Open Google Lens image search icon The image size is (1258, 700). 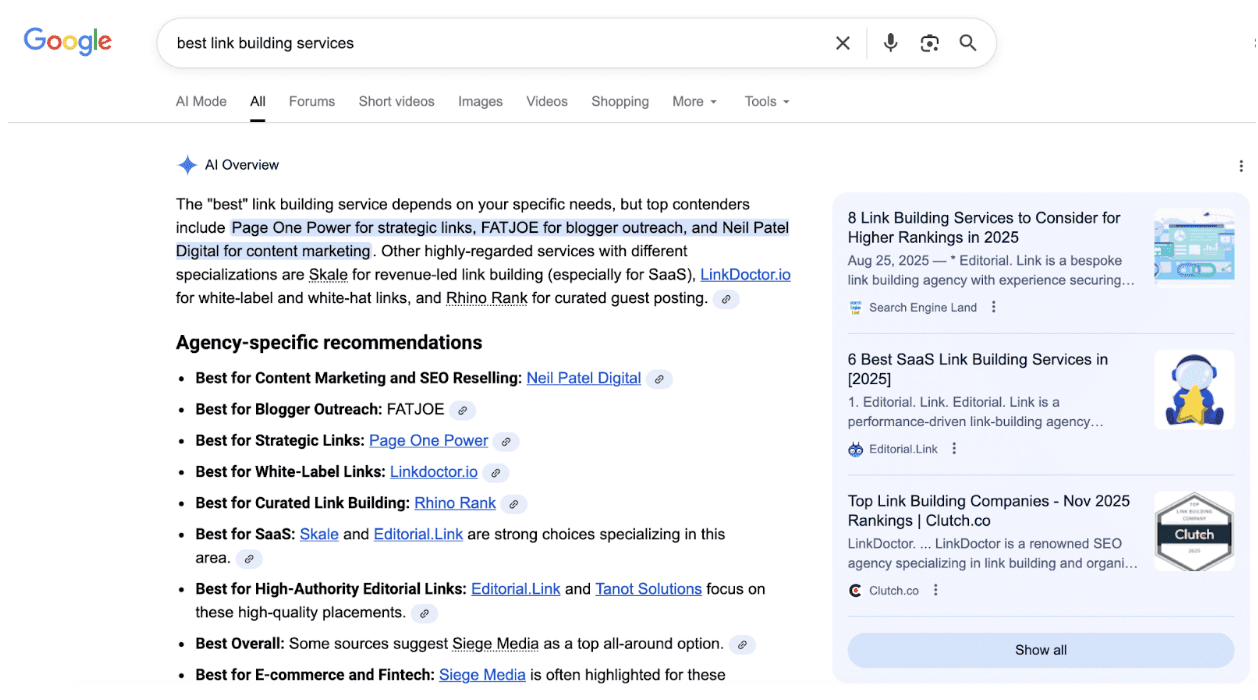tap(930, 43)
